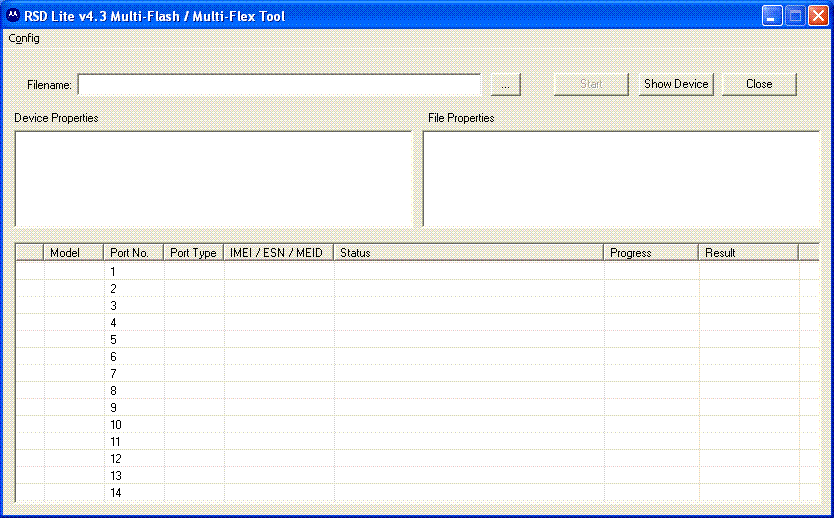Sort by the Port Type column header

(x=194, y=253)
